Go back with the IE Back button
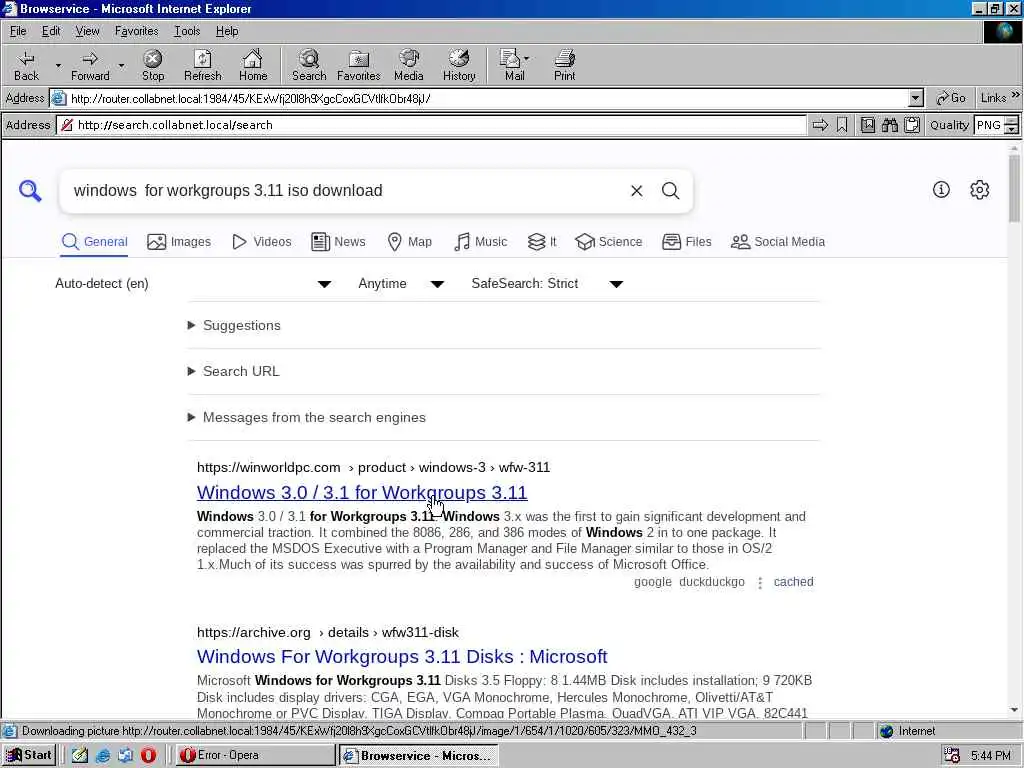The image size is (1024, 768). pyautogui.click(x=27, y=65)
